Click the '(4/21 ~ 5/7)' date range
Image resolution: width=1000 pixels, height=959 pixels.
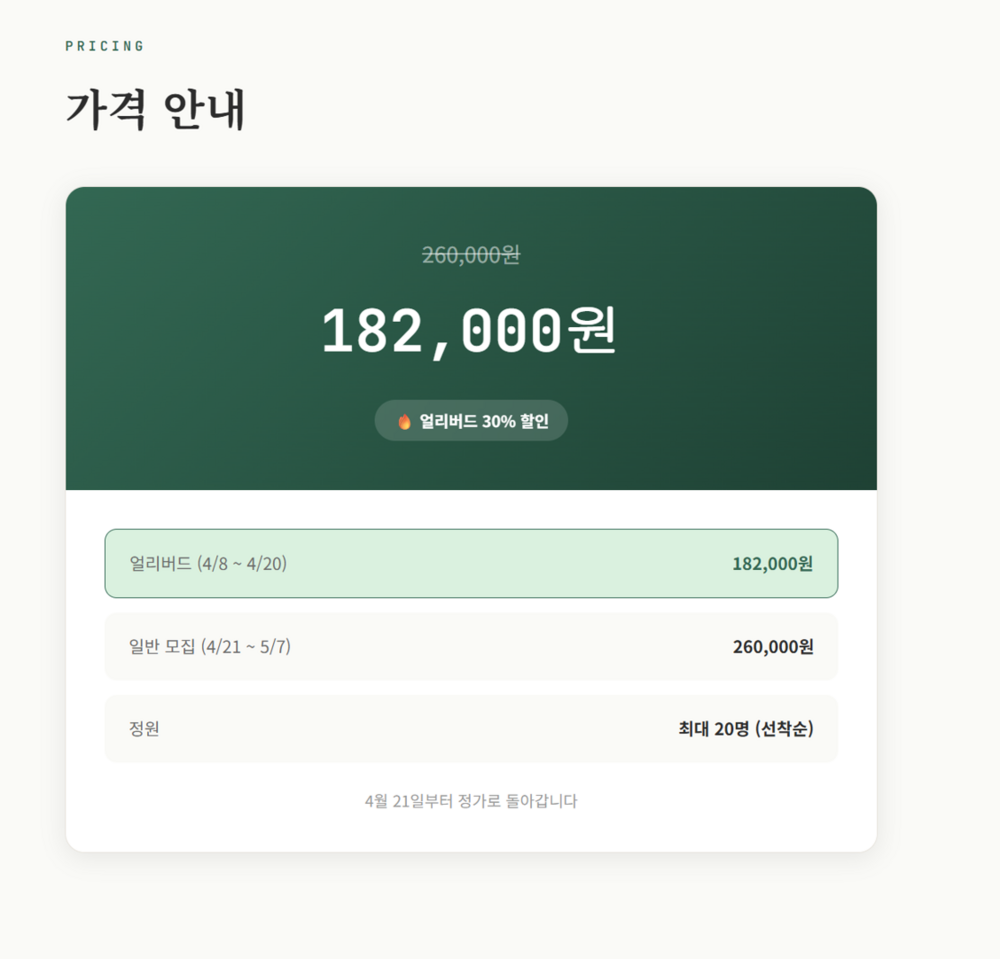(246, 647)
